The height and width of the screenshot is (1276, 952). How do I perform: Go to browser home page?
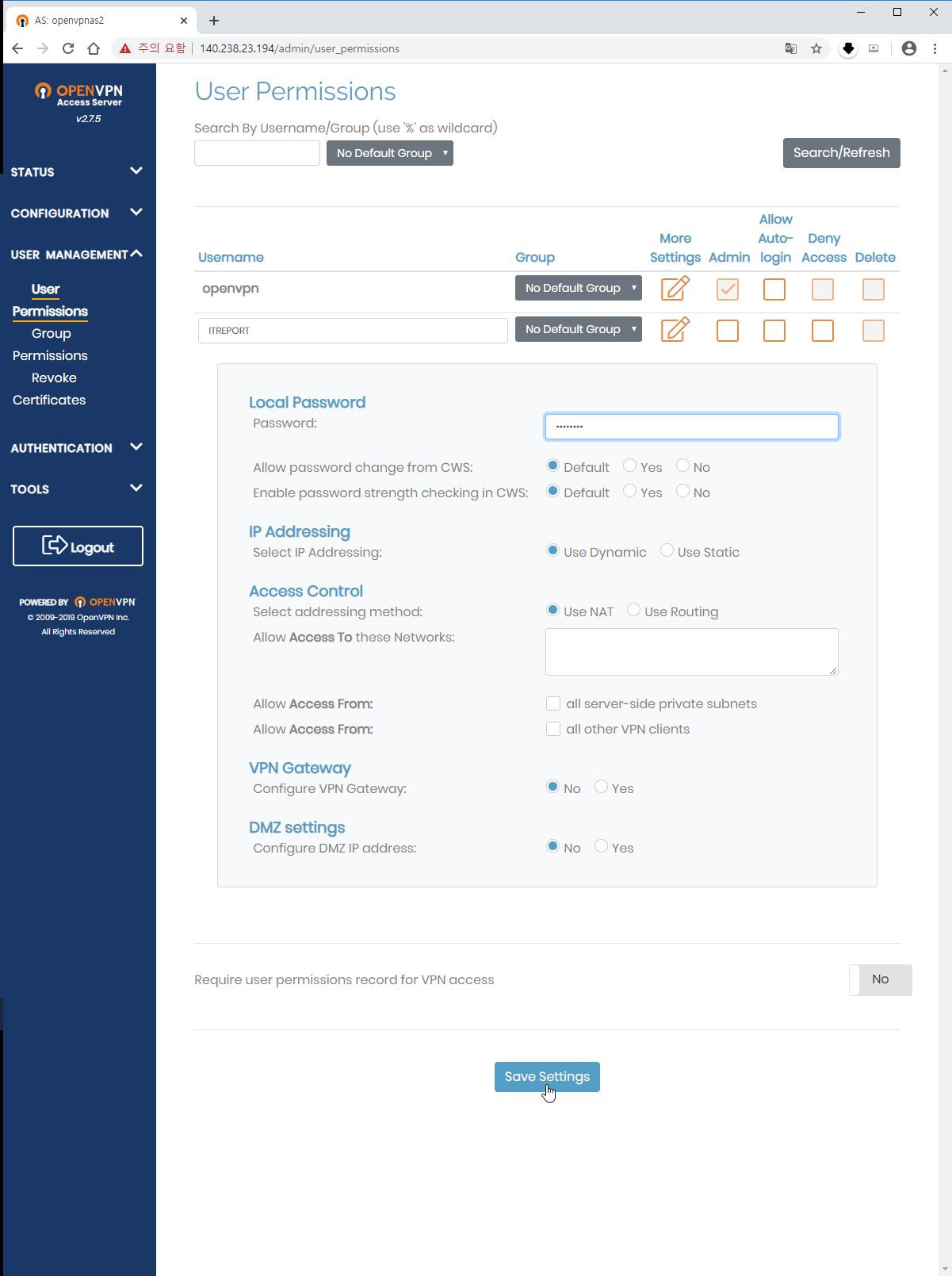[x=94, y=48]
